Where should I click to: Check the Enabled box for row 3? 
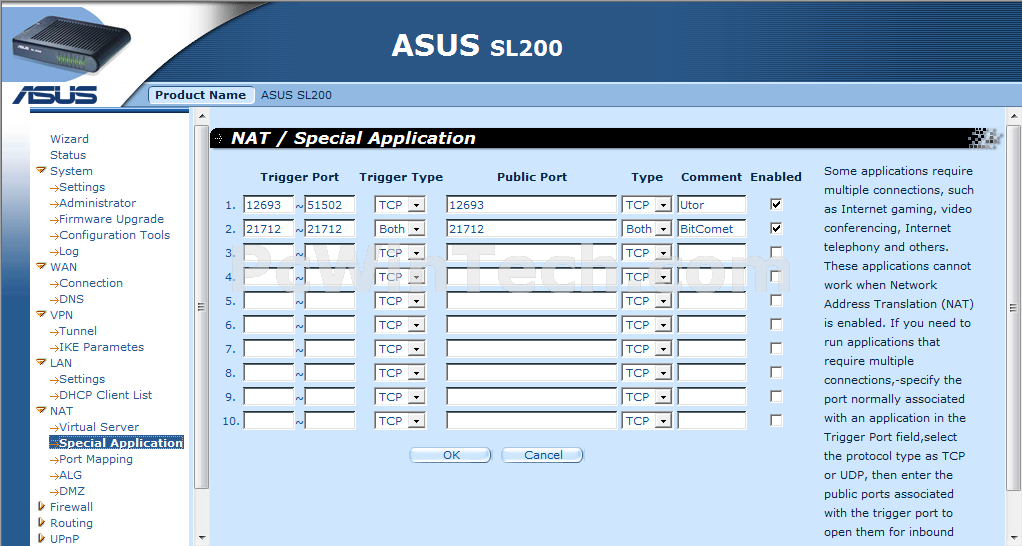pyautogui.click(x=776, y=252)
